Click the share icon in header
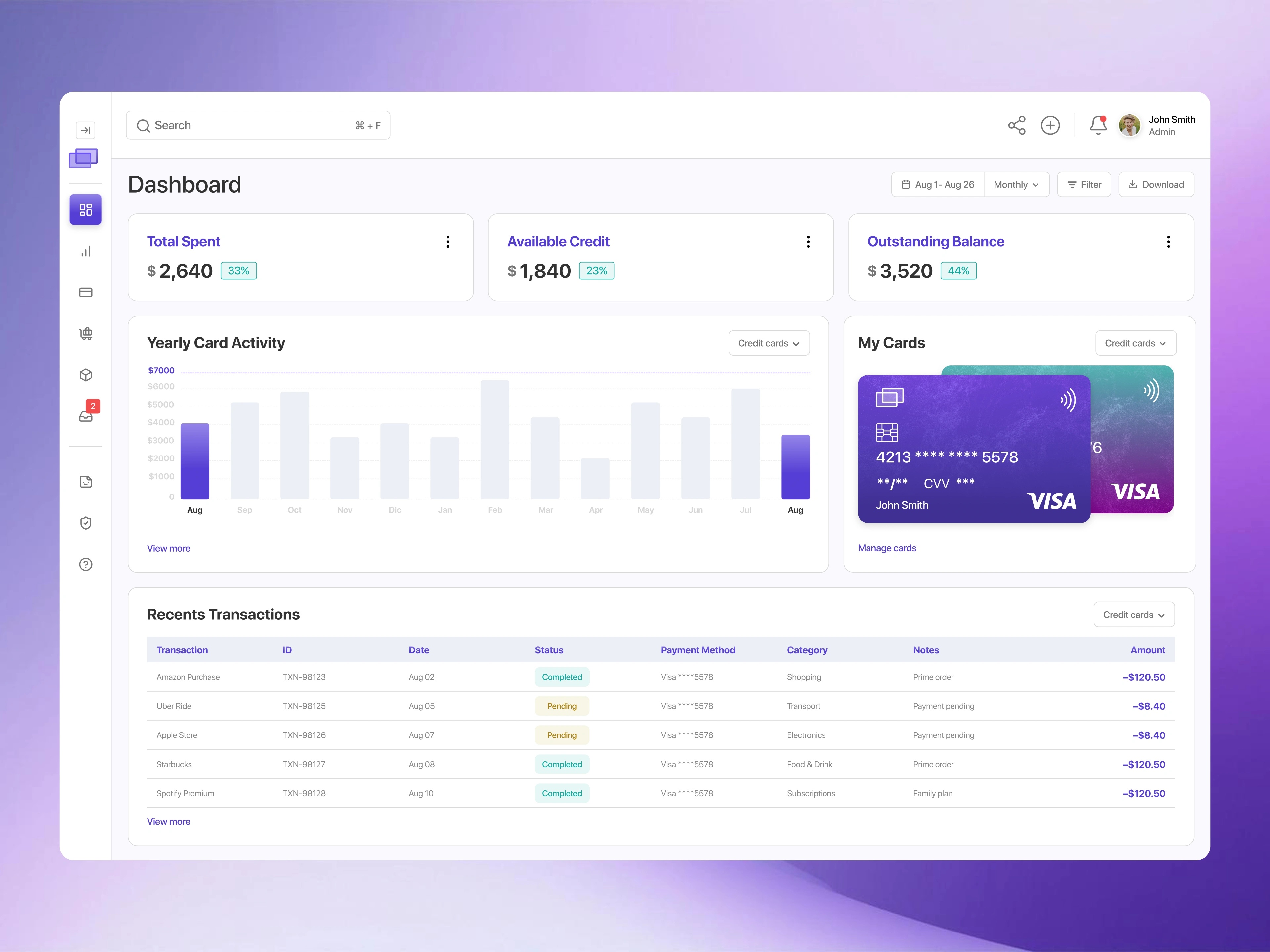Viewport: 1270px width, 952px height. point(1017,125)
